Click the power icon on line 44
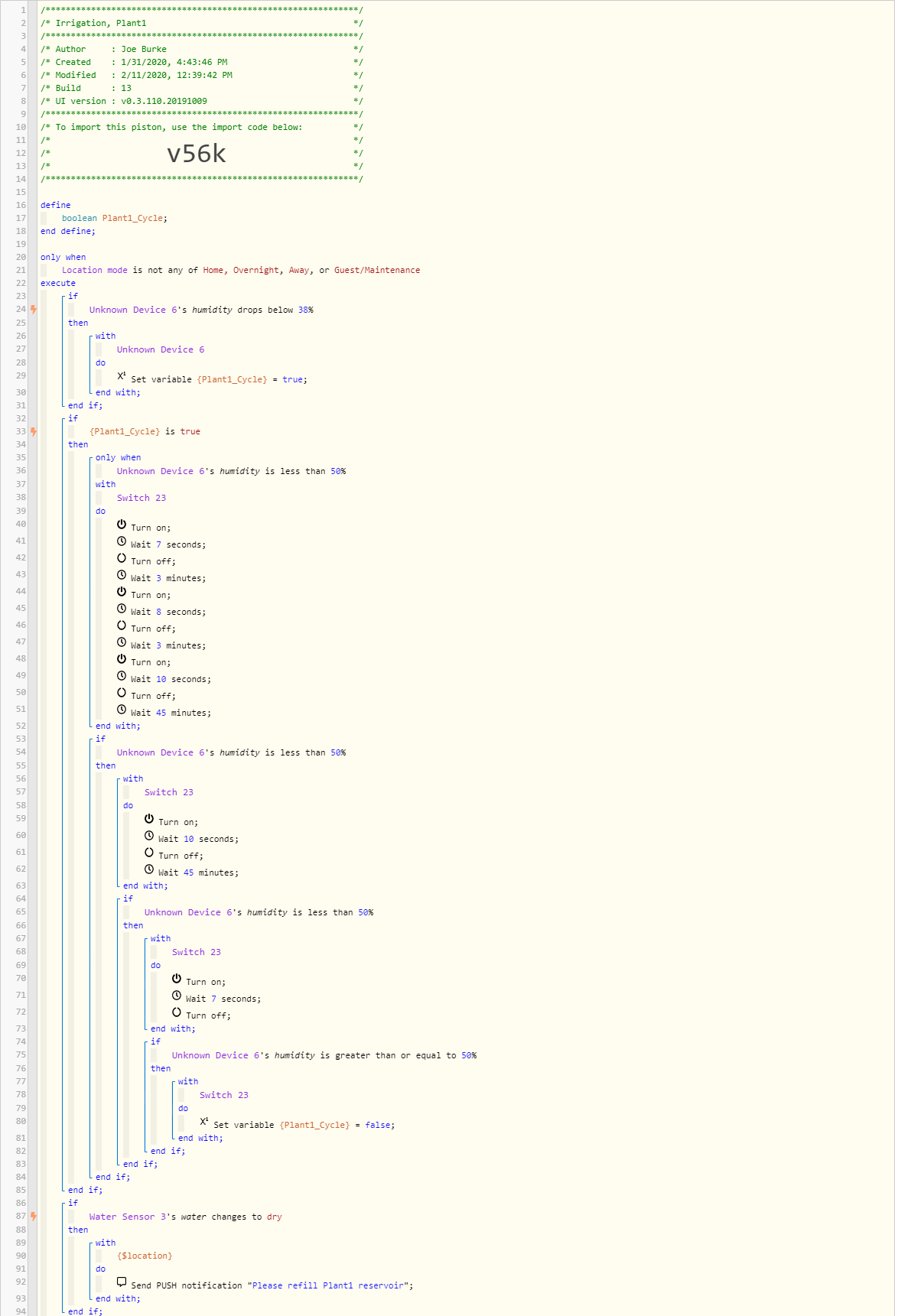This screenshot has width=901, height=1316. pyautogui.click(x=122, y=592)
